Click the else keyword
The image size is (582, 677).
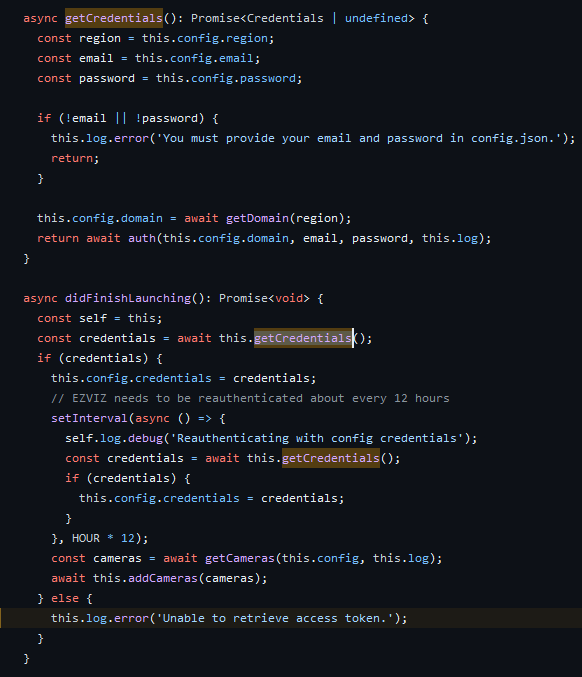[x=65, y=598]
